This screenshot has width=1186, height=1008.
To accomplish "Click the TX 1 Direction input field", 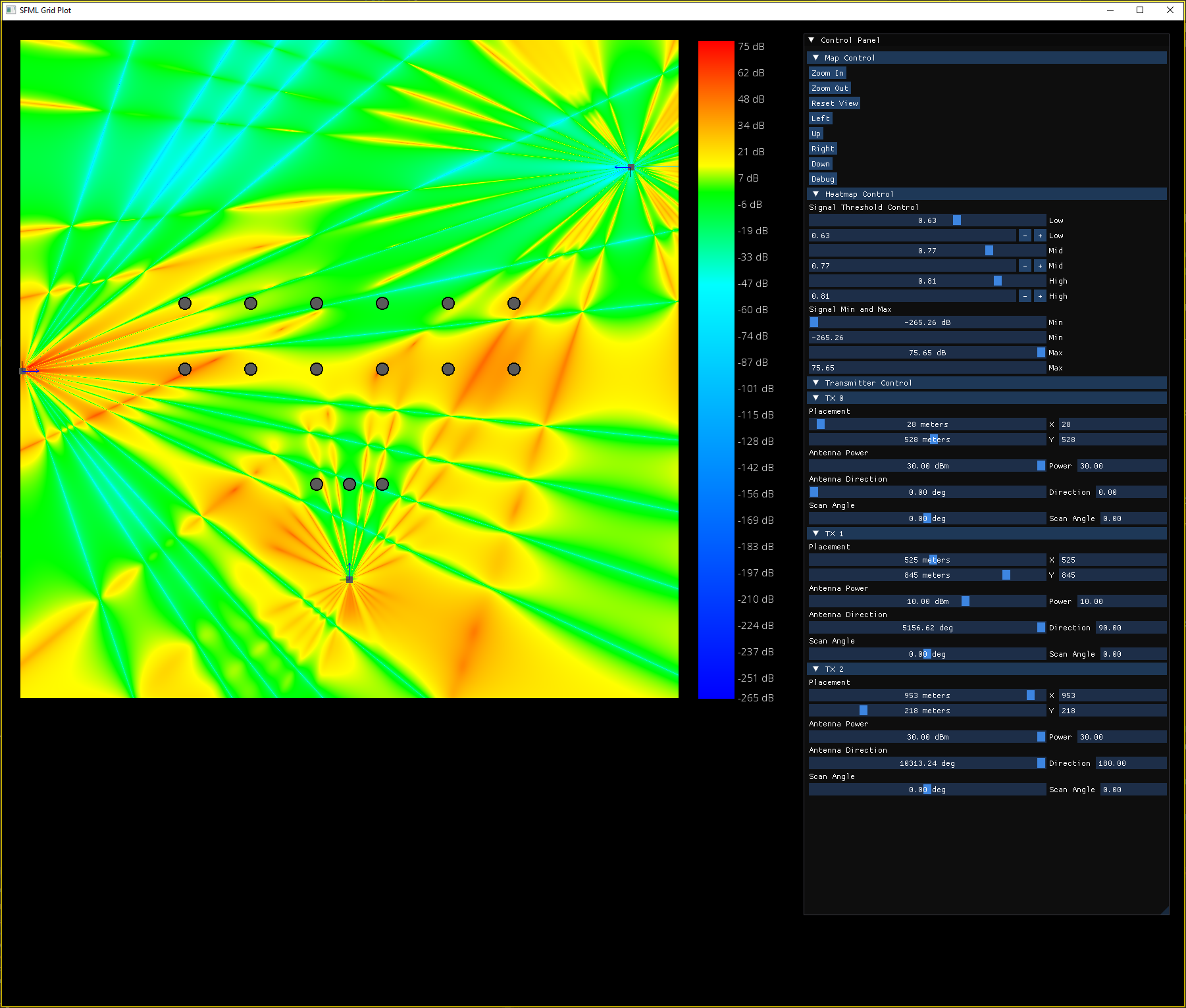I will point(1130,628).
